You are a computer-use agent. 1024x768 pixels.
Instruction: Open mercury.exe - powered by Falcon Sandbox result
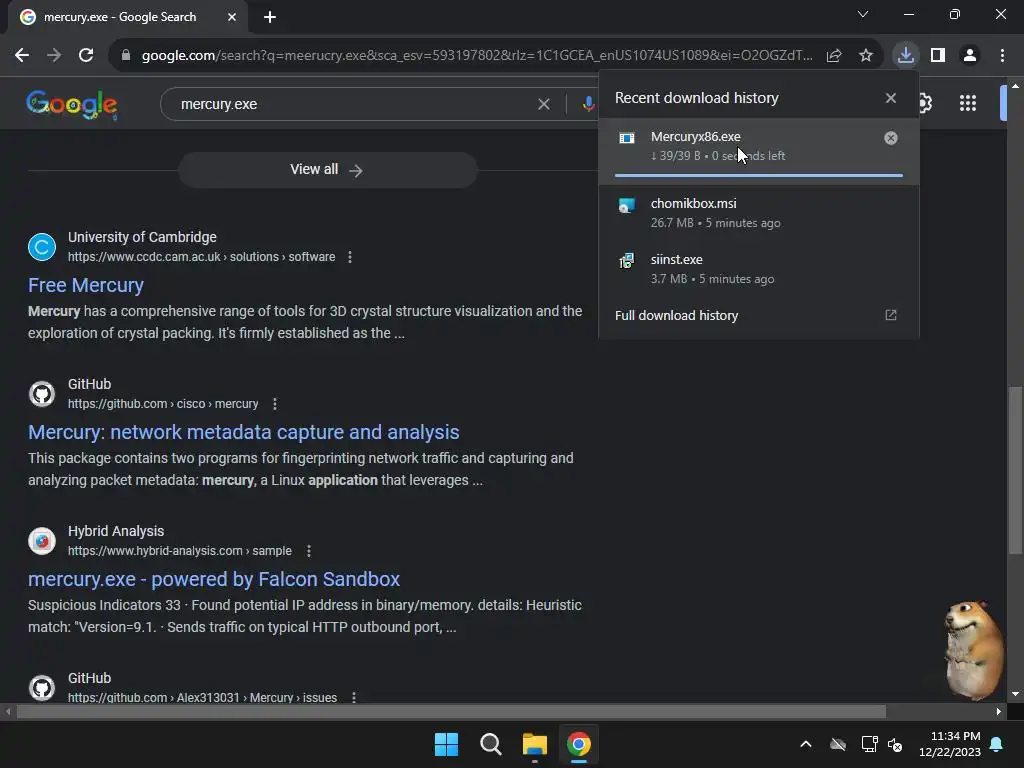point(214,579)
